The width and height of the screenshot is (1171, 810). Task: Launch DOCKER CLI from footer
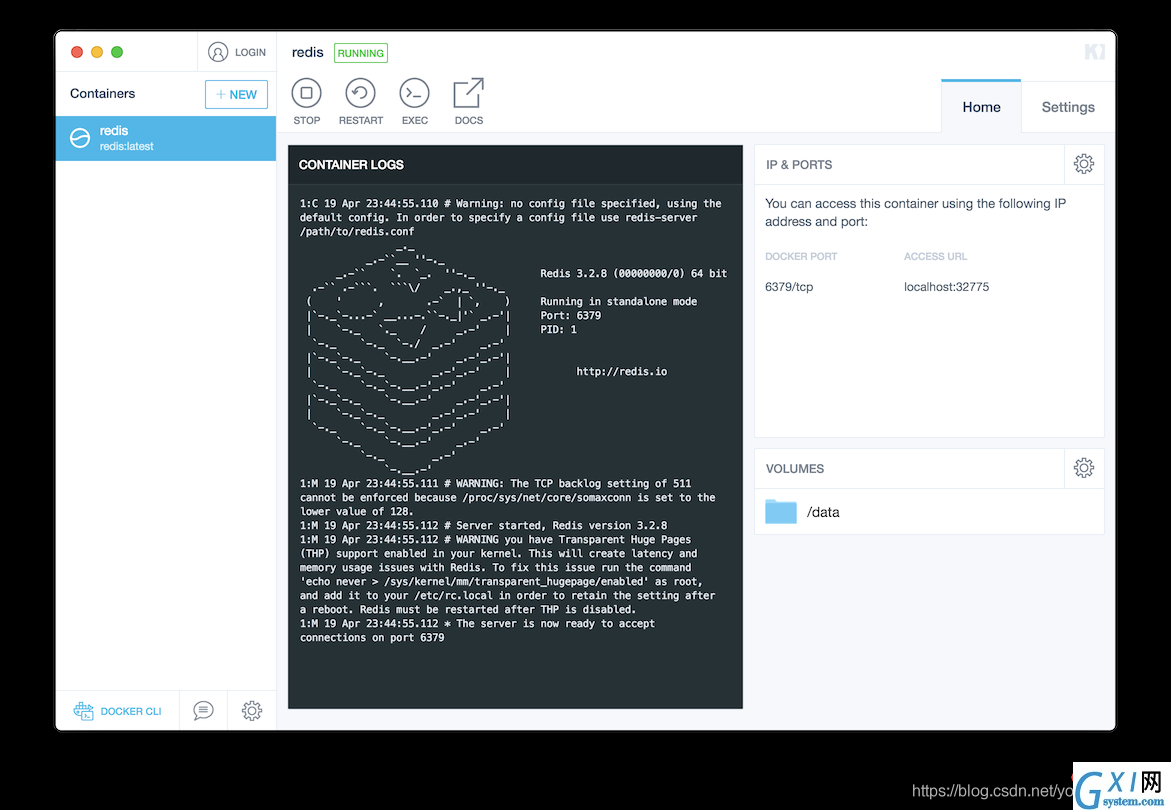(x=117, y=711)
